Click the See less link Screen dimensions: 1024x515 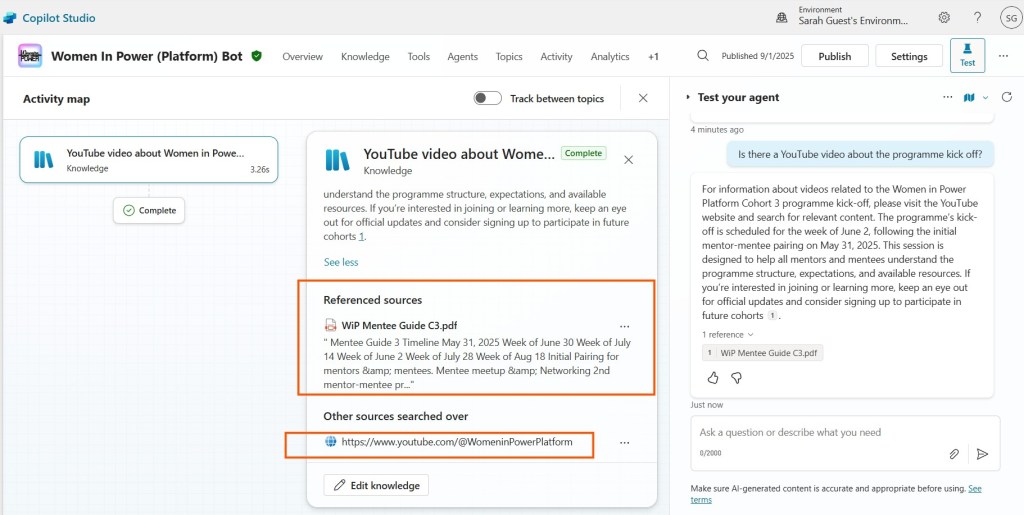coord(341,262)
